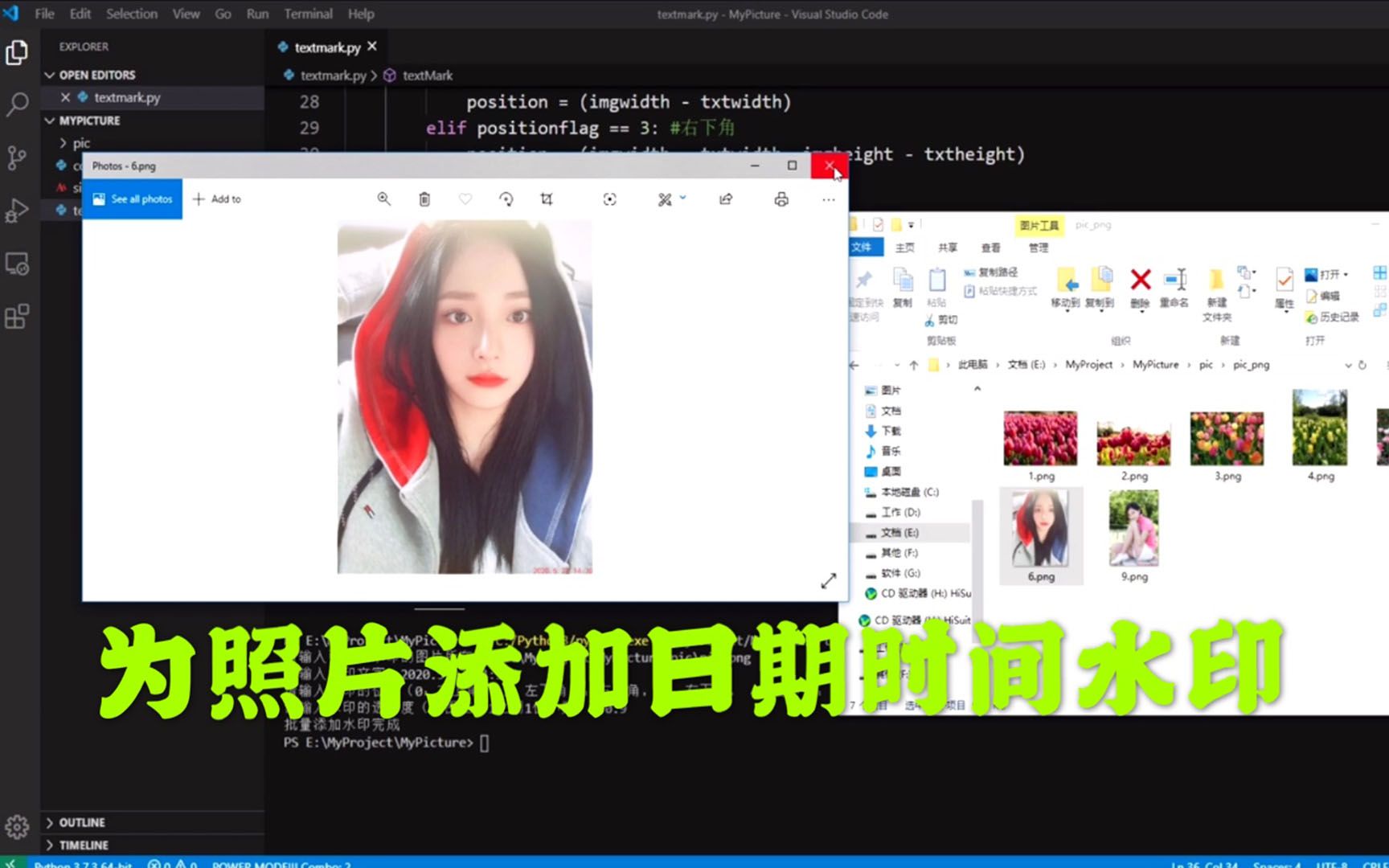
Task: Share the photo via the share icon
Action: (x=725, y=199)
